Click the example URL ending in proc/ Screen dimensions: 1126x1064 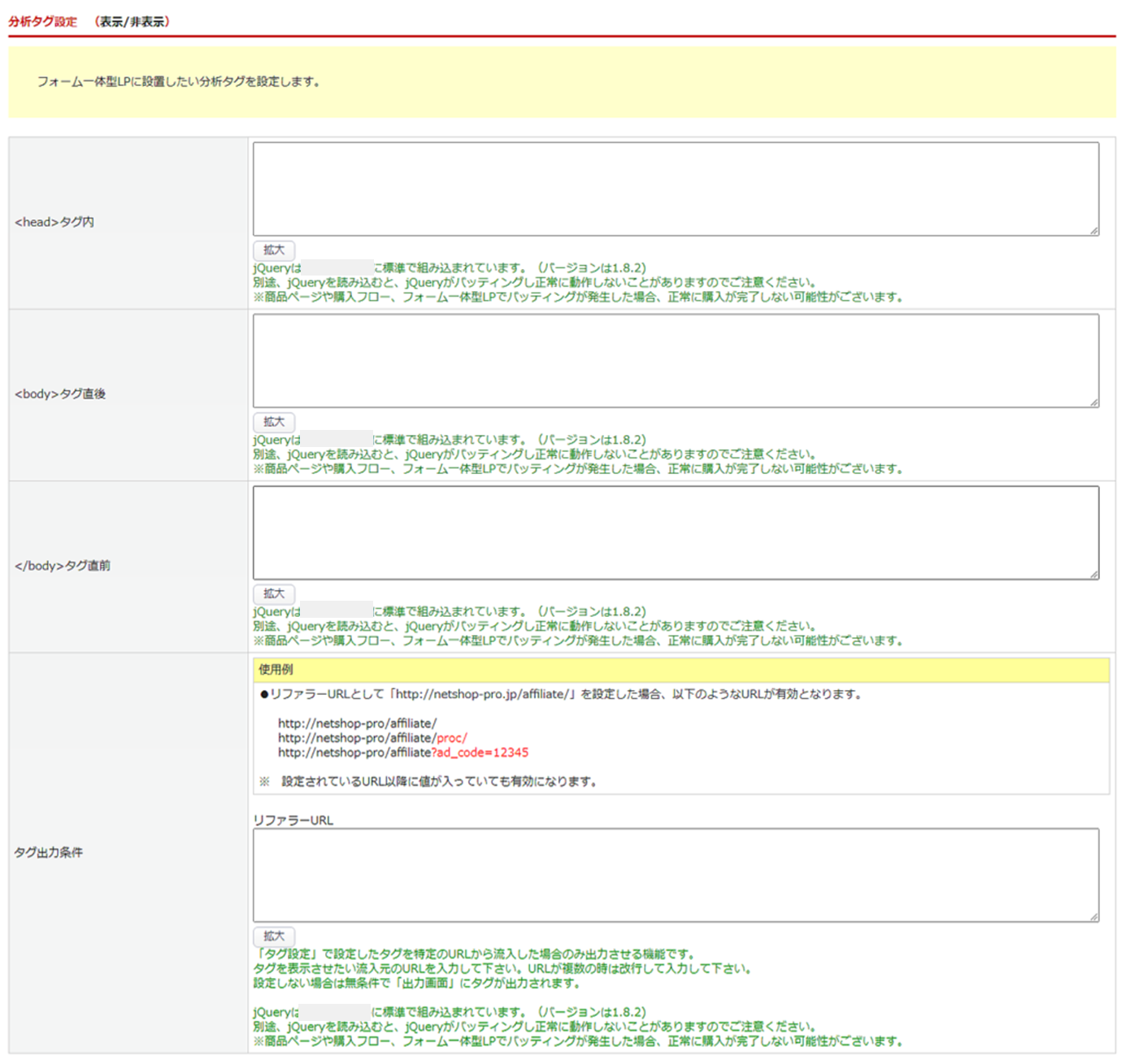point(372,738)
